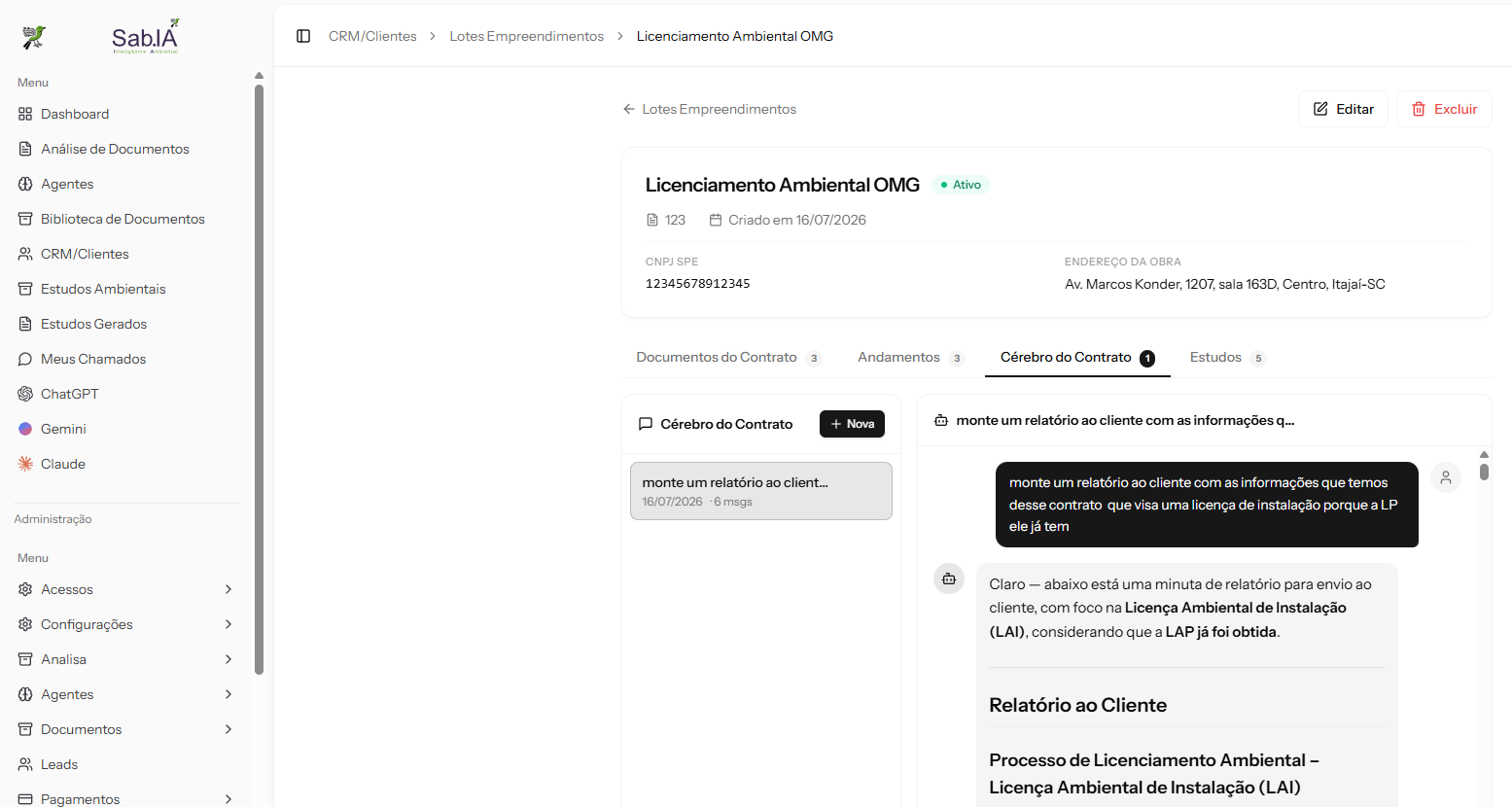
Task: Expand the Configurações submenu
Action: [x=126, y=624]
